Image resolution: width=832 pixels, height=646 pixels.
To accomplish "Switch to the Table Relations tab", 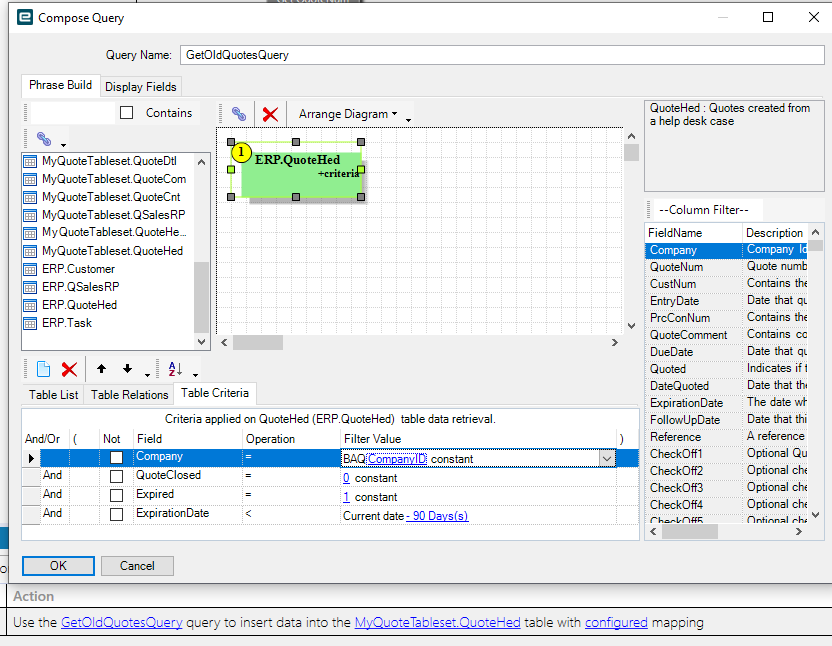I will click(129, 395).
